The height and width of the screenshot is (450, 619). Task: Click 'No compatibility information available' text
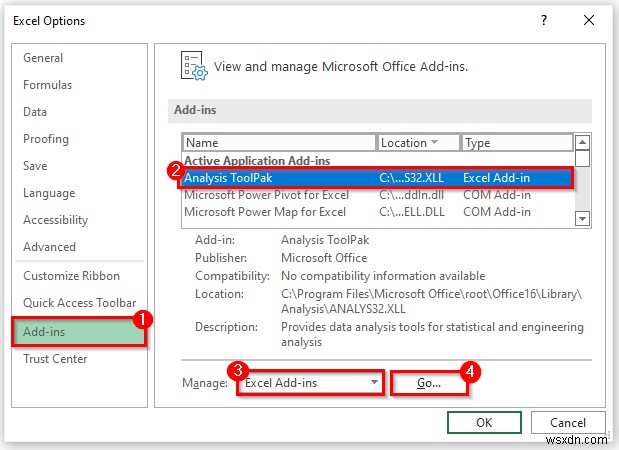point(383,276)
